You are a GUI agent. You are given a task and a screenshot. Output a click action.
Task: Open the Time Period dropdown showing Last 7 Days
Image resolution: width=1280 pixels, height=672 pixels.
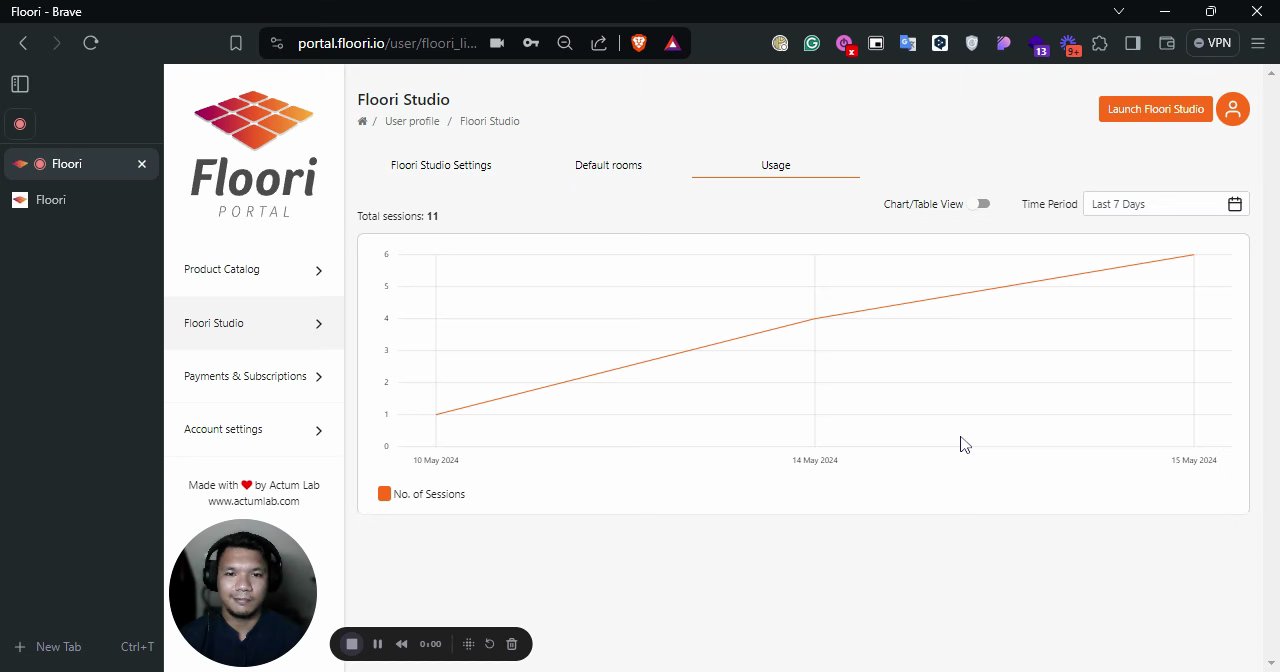click(1166, 204)
